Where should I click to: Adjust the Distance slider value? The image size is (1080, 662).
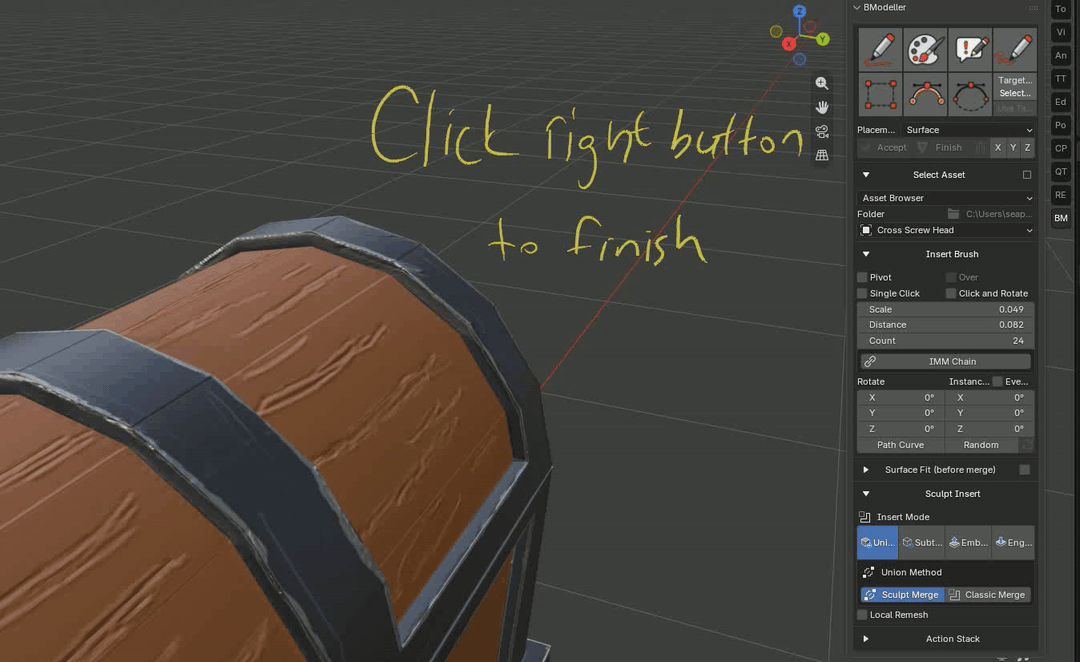(x=945, y=325)
